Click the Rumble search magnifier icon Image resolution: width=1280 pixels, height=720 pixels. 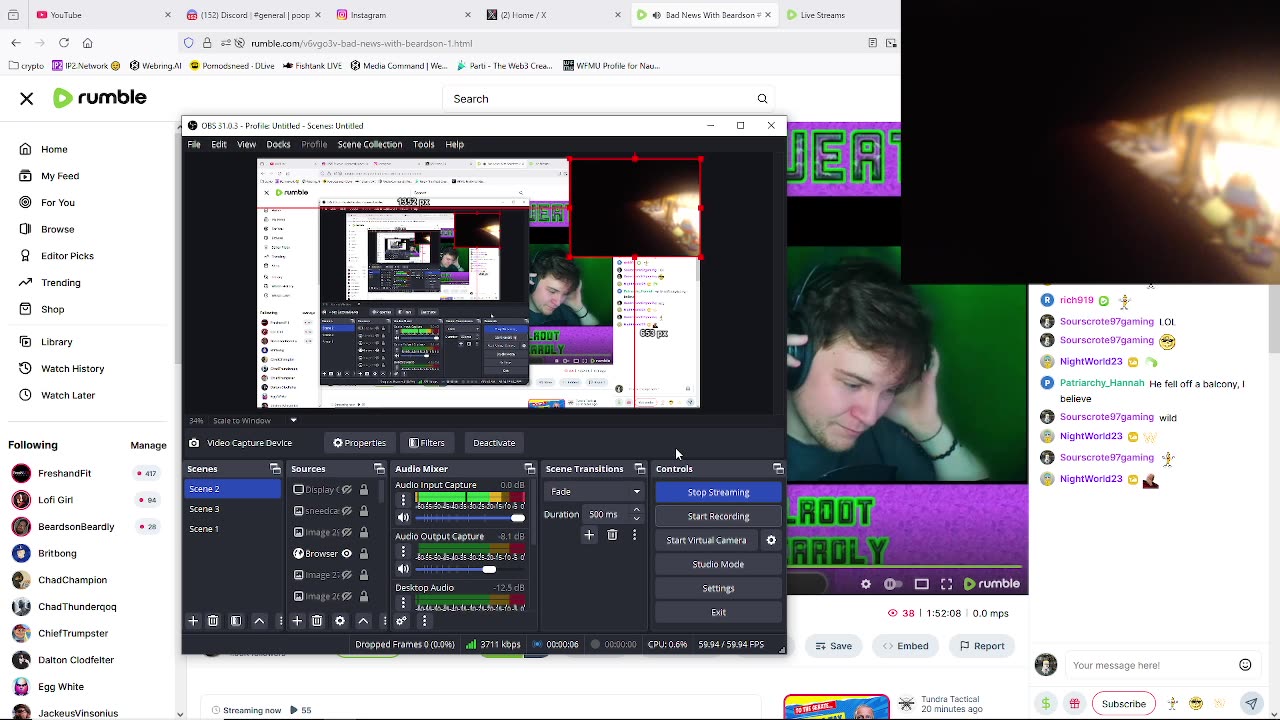tap(762, 99)
